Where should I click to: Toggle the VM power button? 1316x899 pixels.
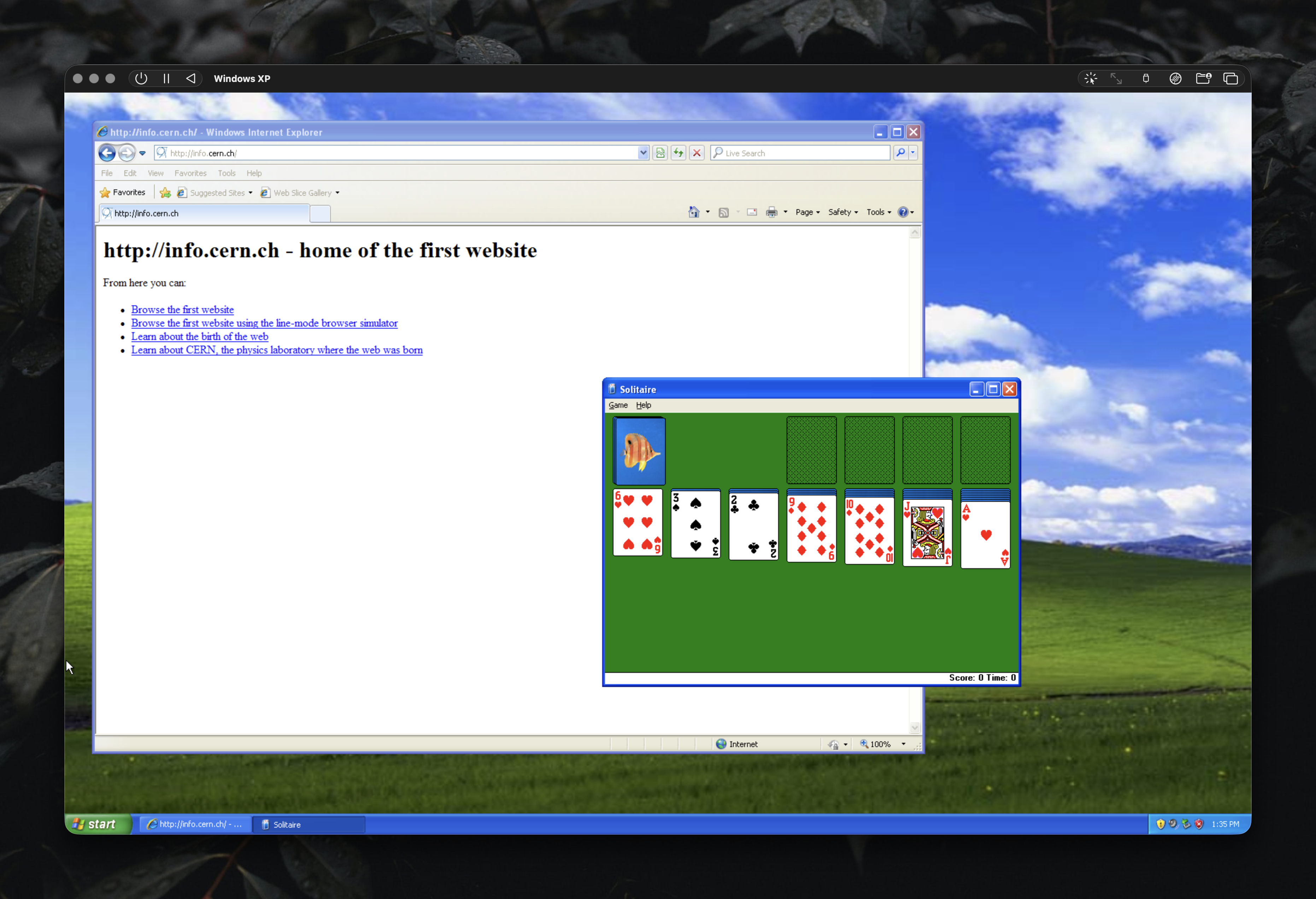click(142, 79)
